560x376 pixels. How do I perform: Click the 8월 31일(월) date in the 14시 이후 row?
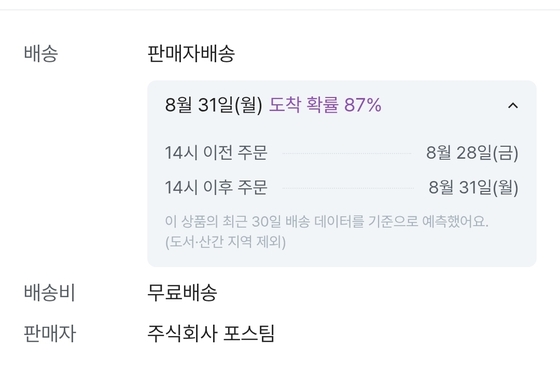(474, 187)
